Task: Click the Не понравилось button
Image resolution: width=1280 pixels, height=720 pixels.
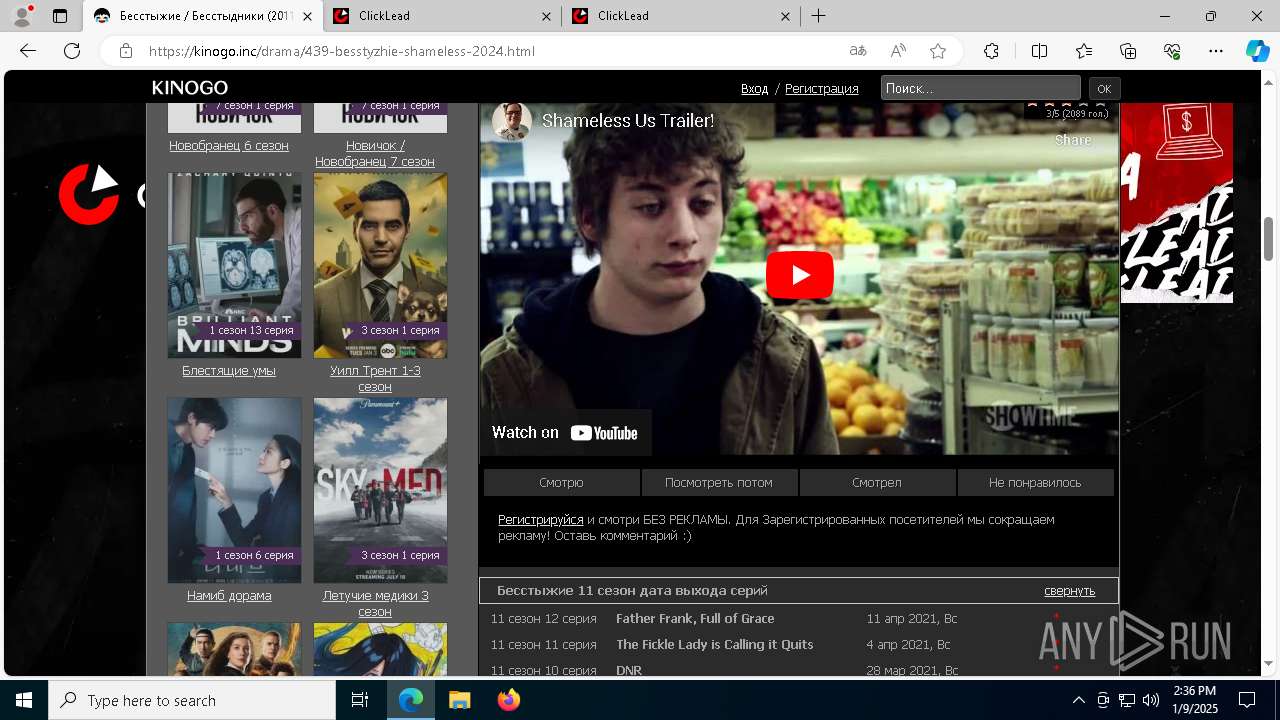Action: tap(1035, 482)
